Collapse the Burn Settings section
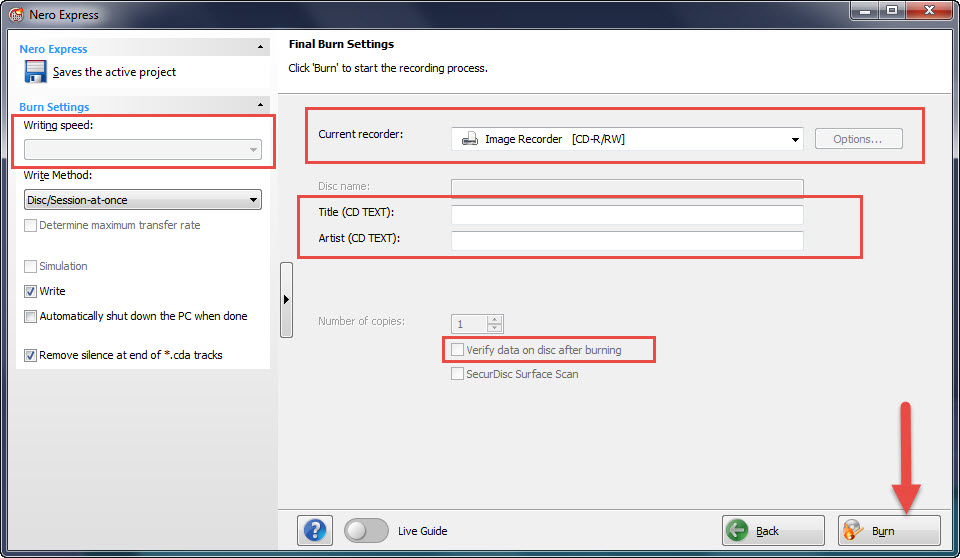 pos(260,105)
